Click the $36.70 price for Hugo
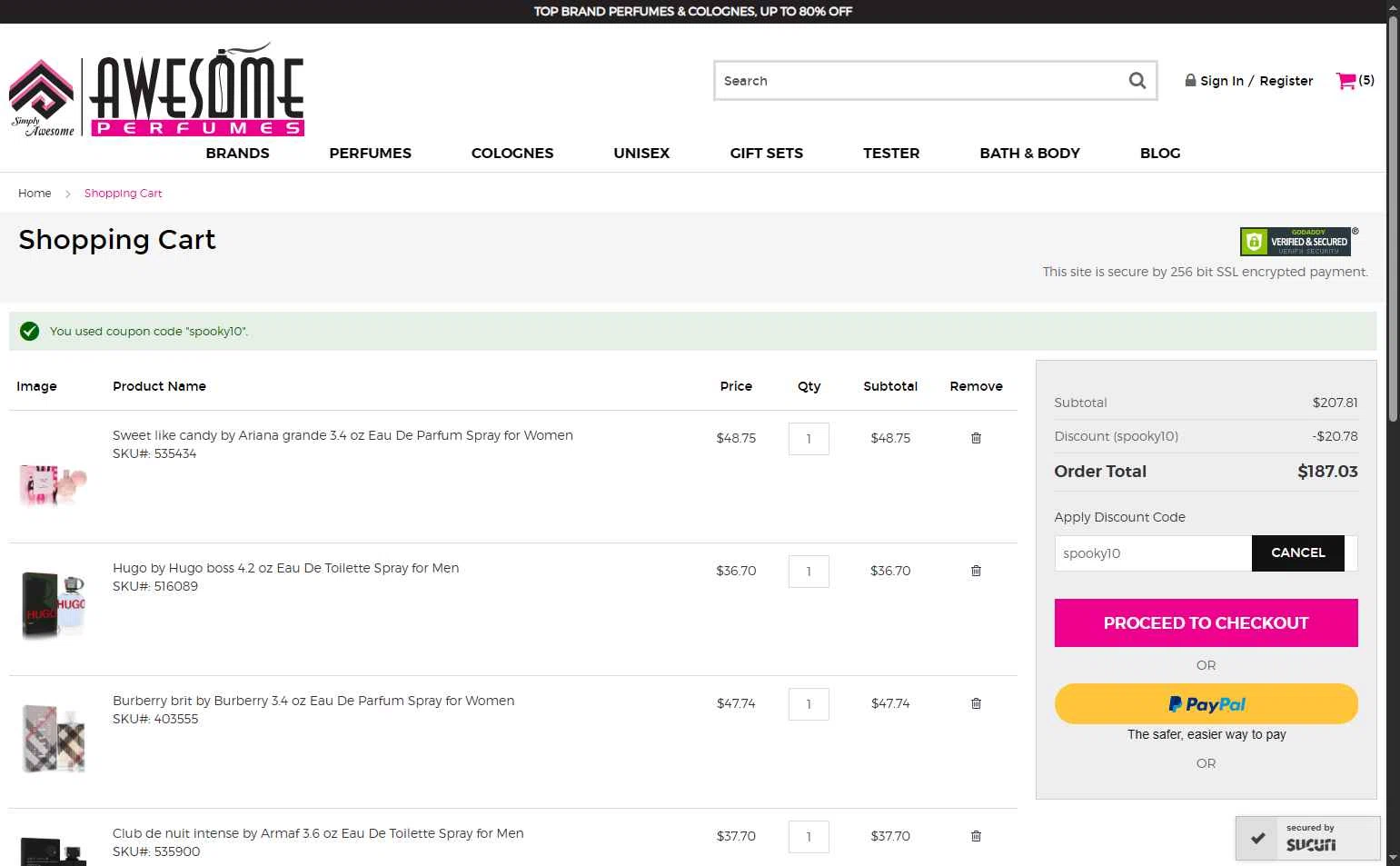Viewport: 1400px width, 866px height. point(736,571)
